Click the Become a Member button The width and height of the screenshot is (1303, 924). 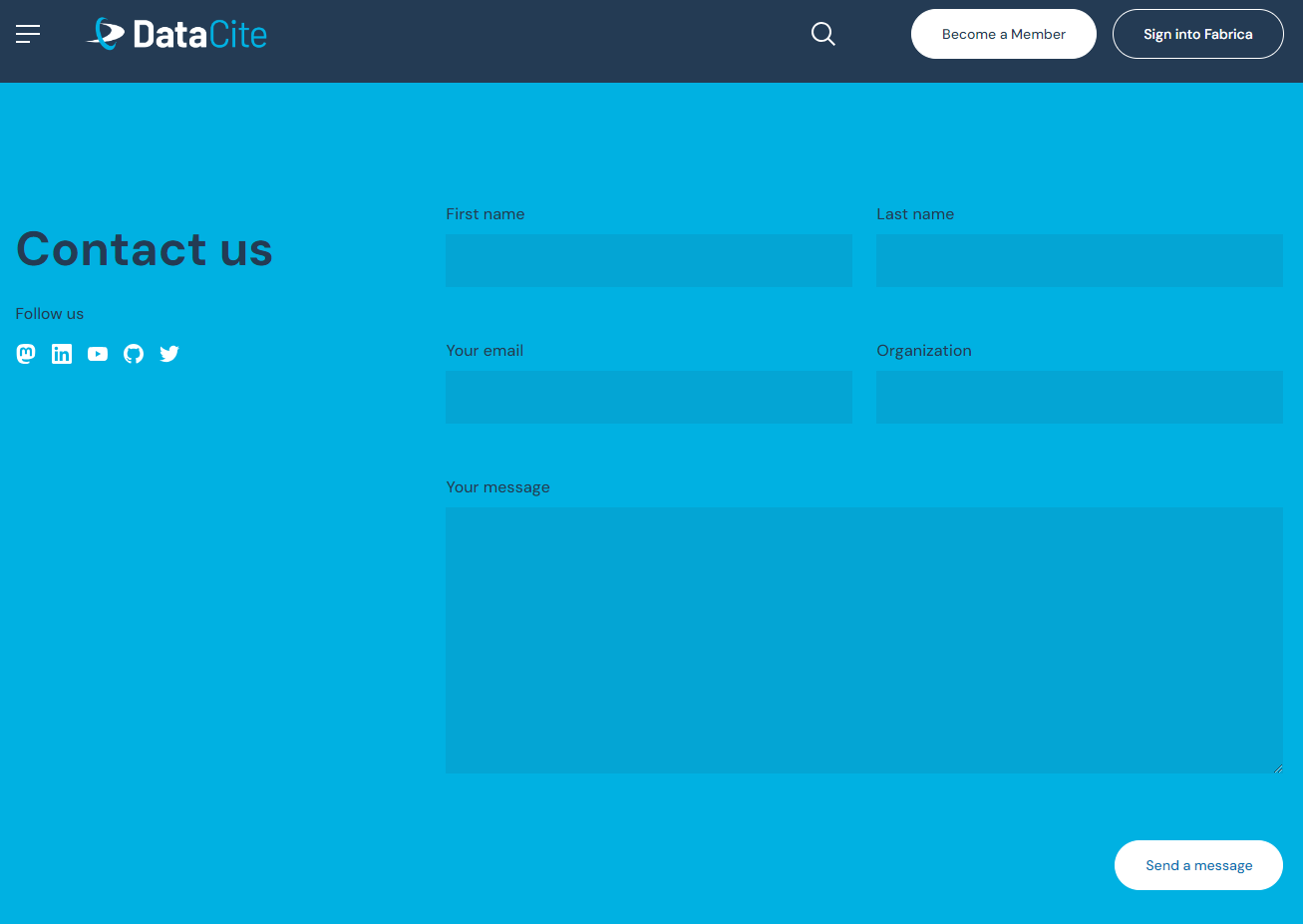pos(1003,34)
